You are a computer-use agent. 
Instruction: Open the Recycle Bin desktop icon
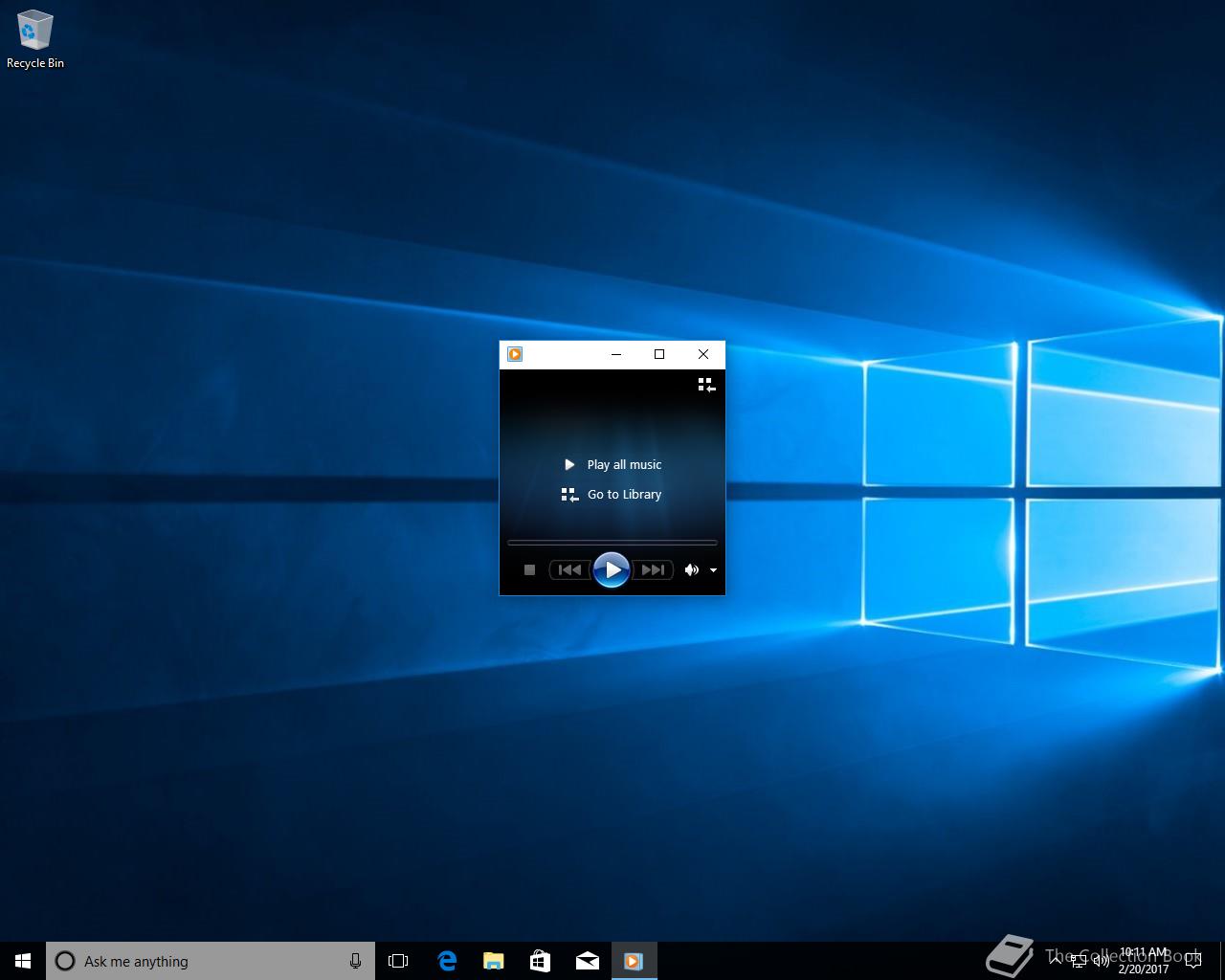tap(35, 39)
